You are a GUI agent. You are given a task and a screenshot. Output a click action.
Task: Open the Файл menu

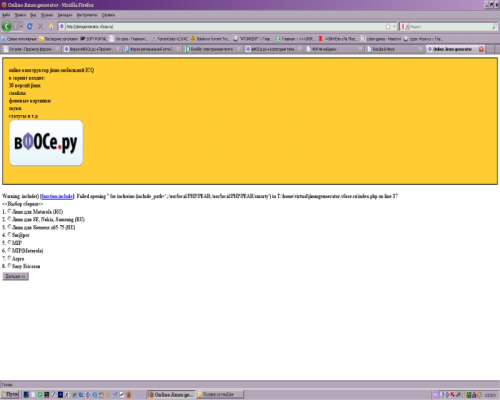point(6,15)
